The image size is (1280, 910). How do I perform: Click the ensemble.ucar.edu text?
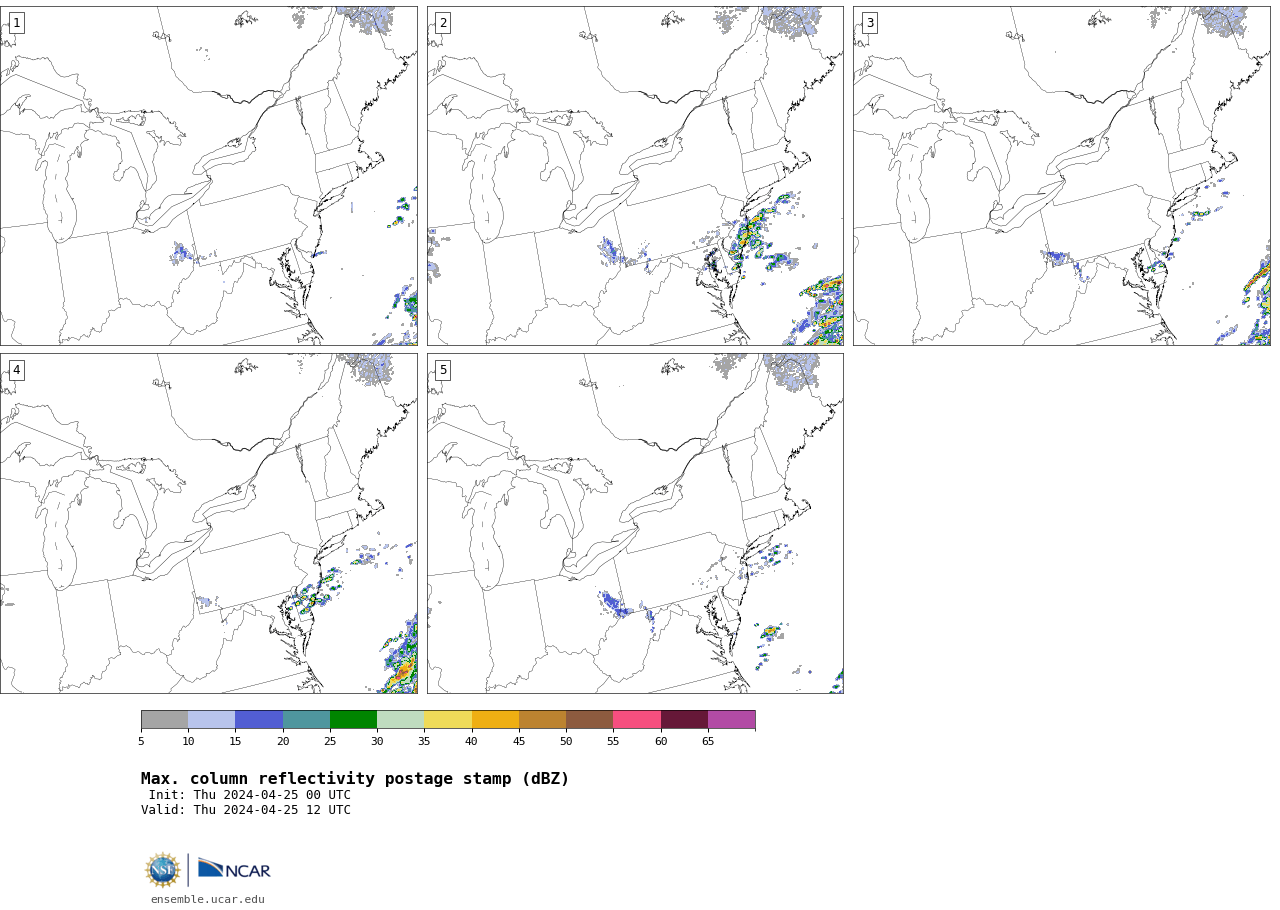click(208, 900)
